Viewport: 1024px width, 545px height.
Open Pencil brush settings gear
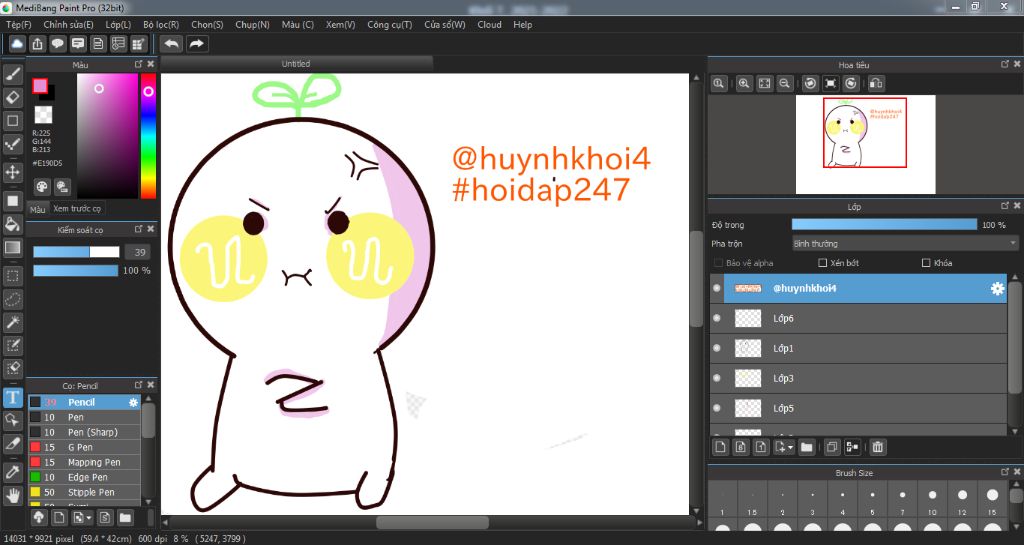(x=133, y=402)
